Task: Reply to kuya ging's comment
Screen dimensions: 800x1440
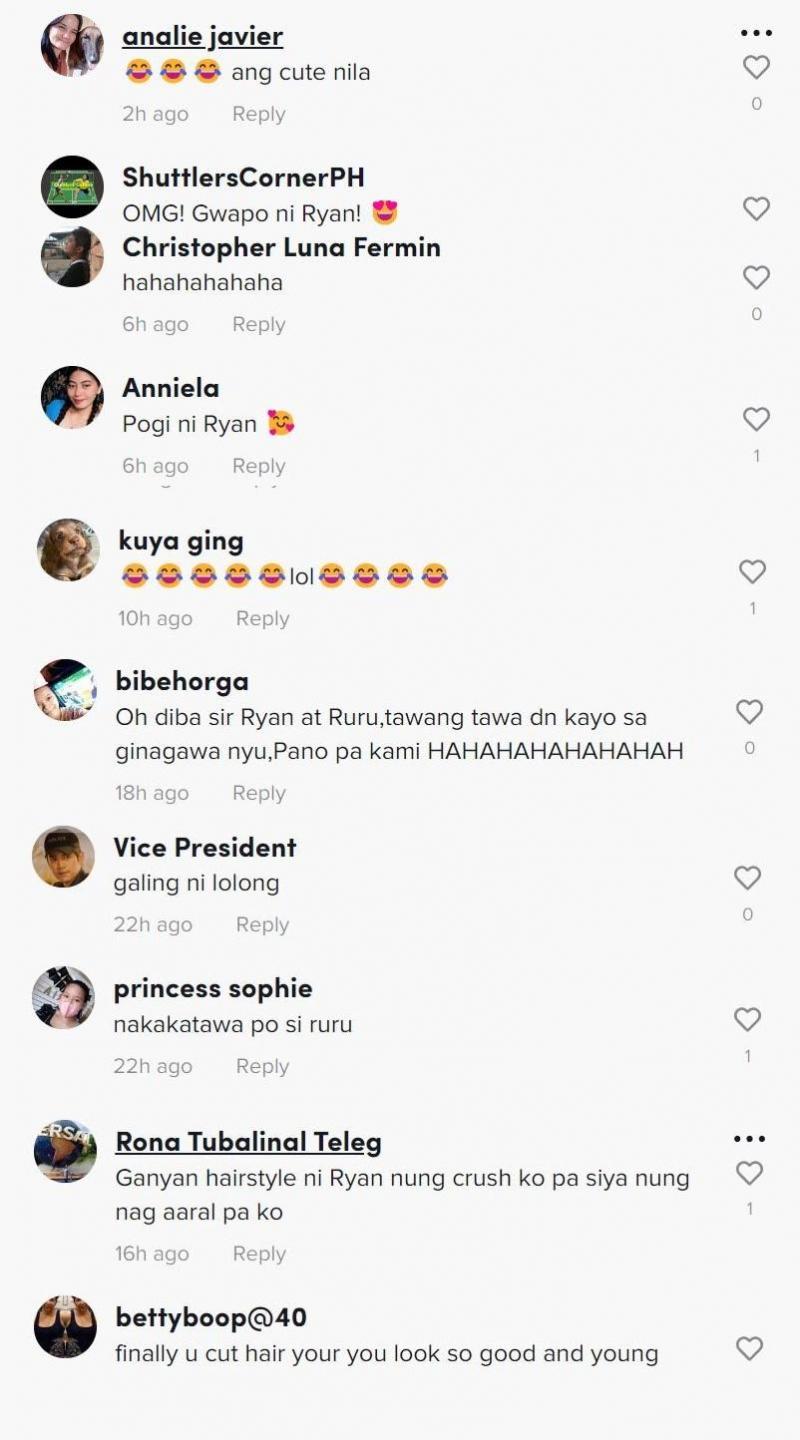Action: coord(262,618)
